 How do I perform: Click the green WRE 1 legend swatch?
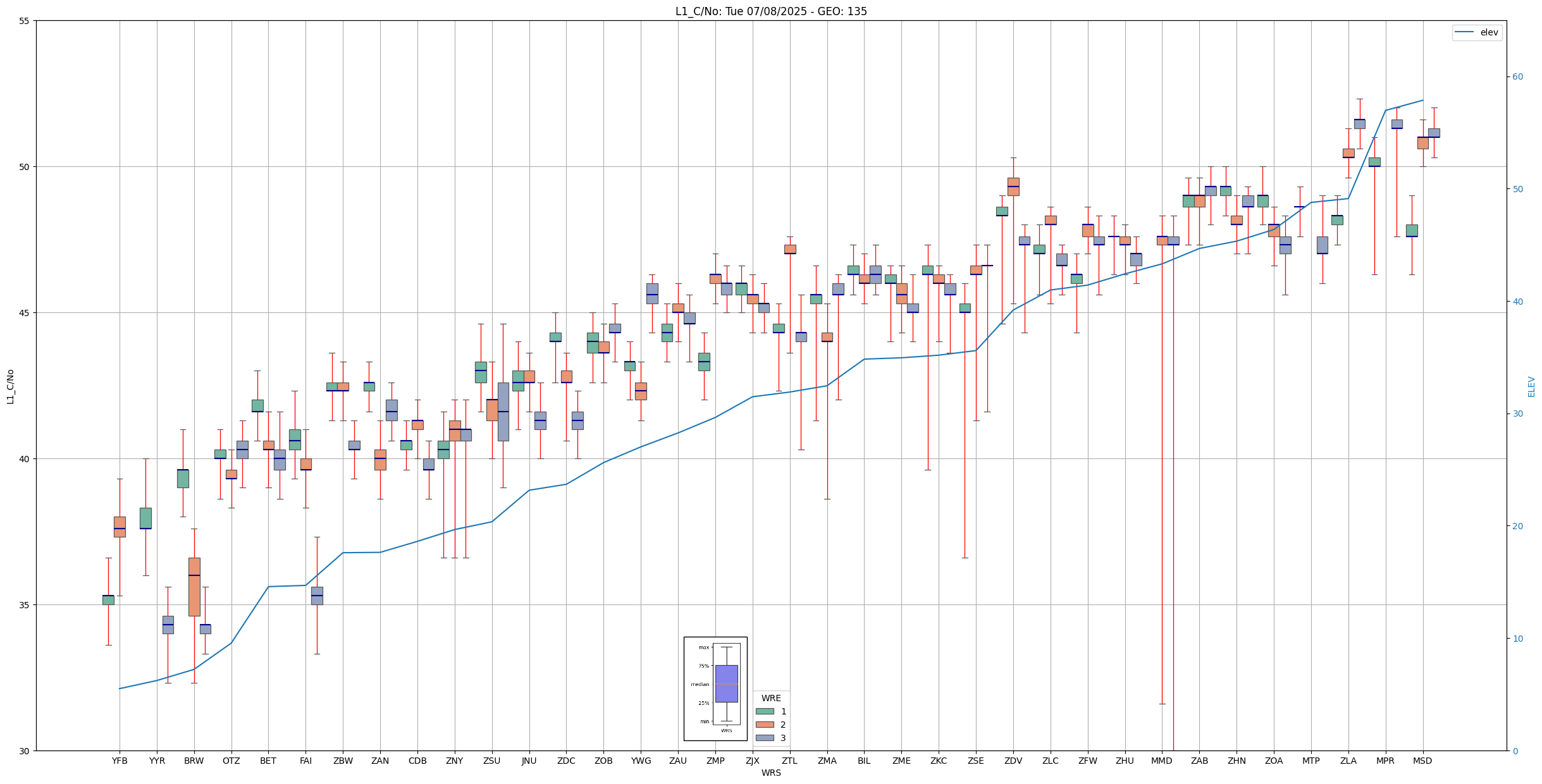click(765, 711)
